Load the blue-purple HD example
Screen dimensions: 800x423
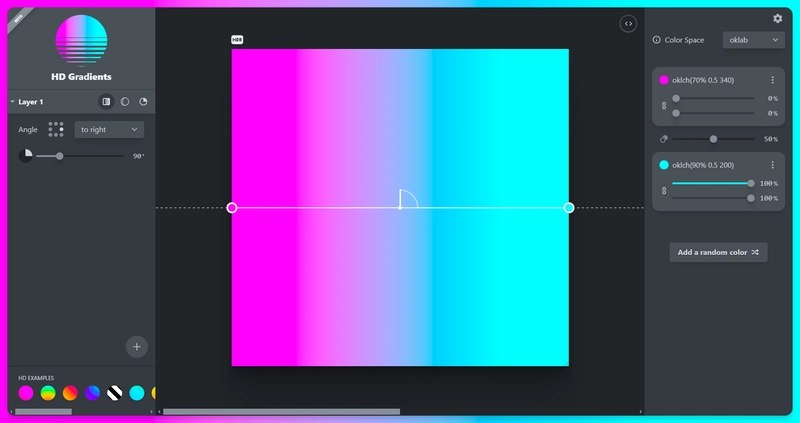[92, 393]
